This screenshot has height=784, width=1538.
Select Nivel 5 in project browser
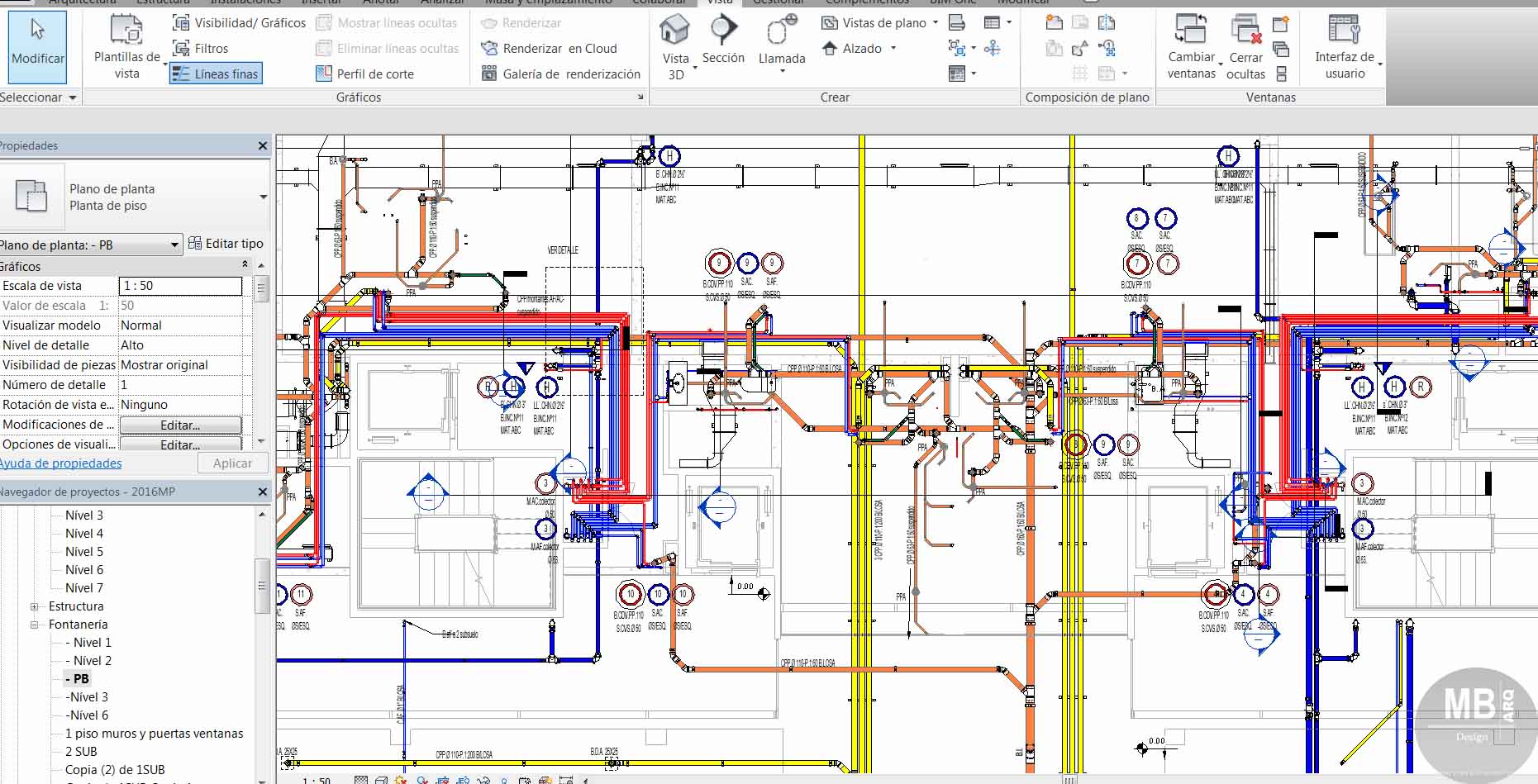[x=84, y=552]
